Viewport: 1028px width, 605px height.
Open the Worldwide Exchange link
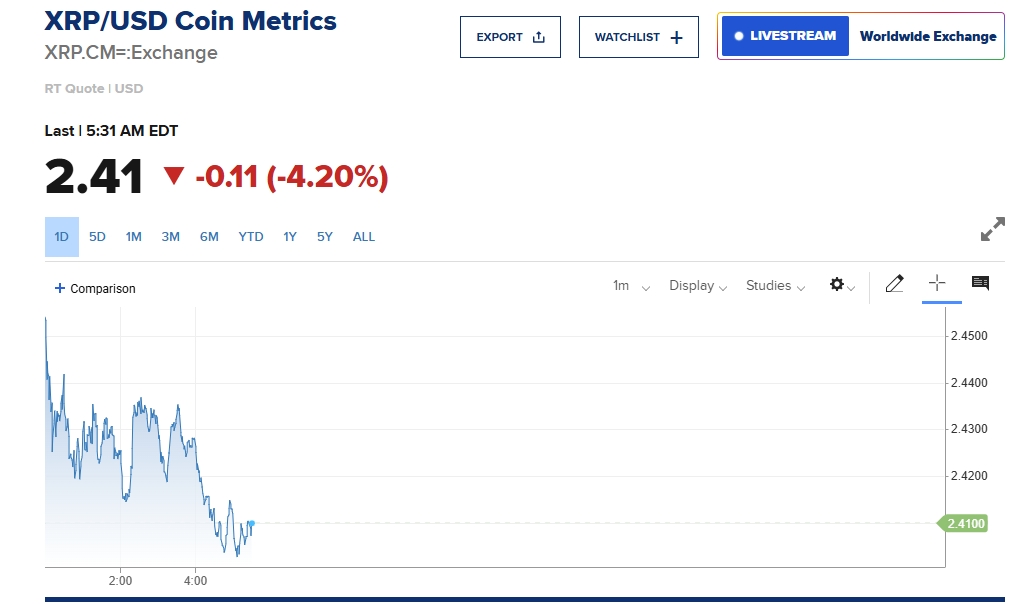coord(928,36)
